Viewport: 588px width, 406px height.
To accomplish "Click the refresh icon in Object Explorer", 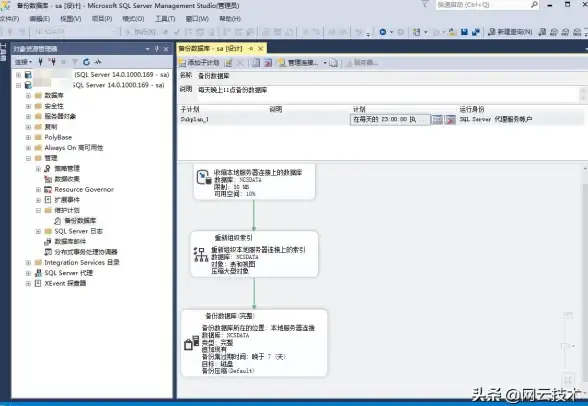I will pyautogui.click(x=87, y=62).
